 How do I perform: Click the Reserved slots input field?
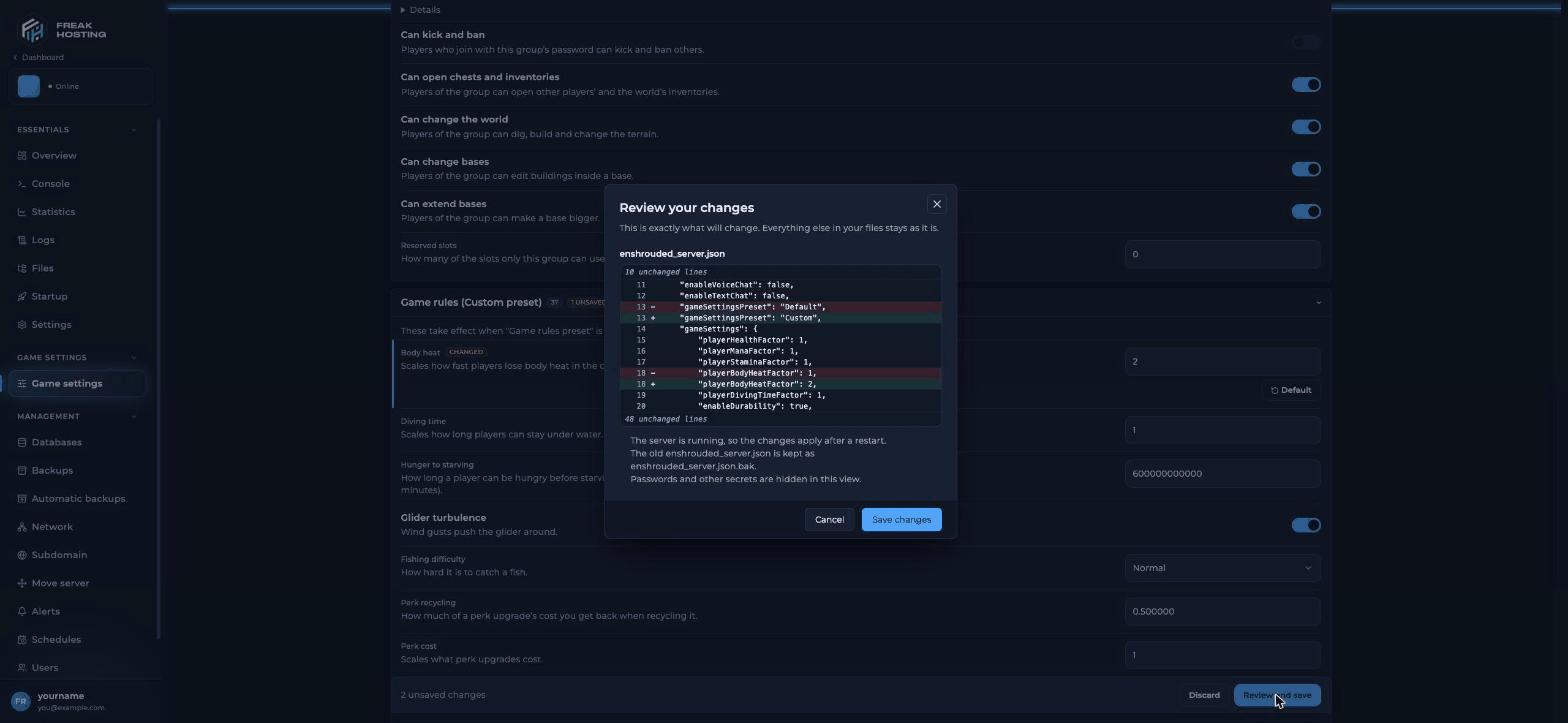click(1222, 254)
